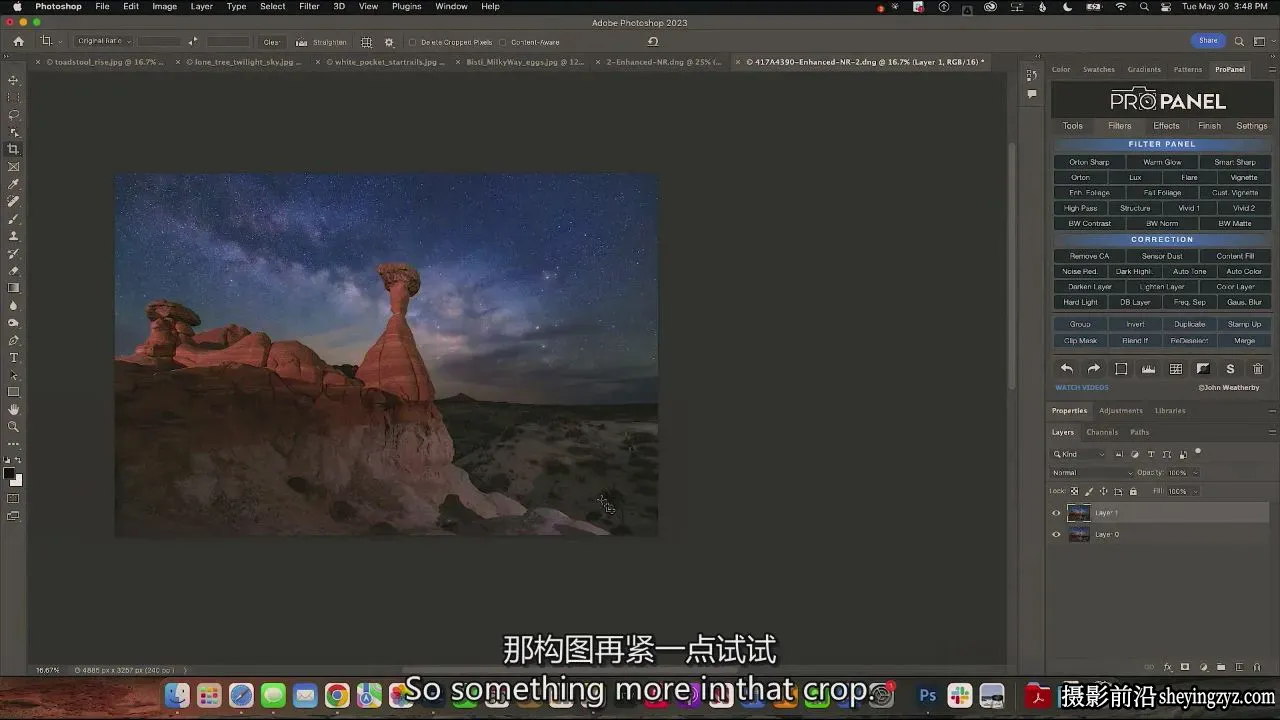1280x720 pixels.
Task: Select the Zoom tool in the toolbar
Action: 13,427
